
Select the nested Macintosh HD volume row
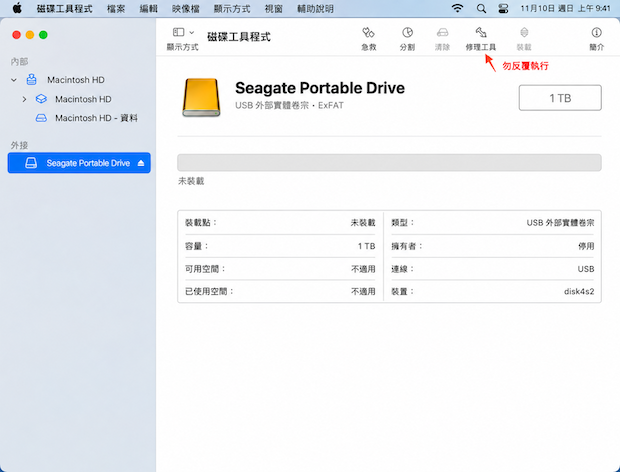79,99
